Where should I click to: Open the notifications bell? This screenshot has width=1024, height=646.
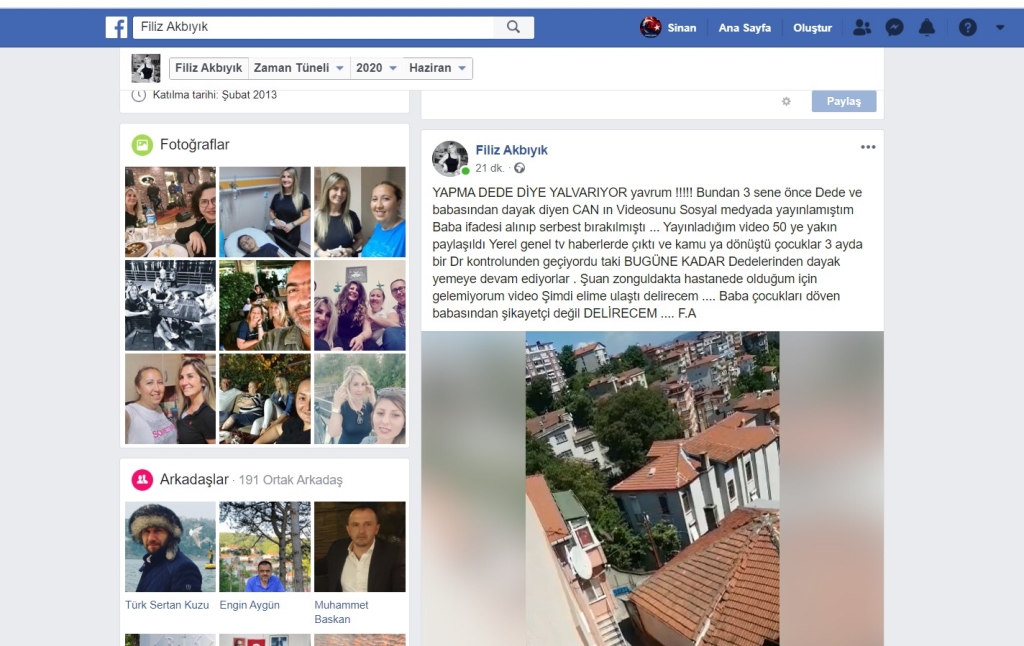tap(927, 28)
